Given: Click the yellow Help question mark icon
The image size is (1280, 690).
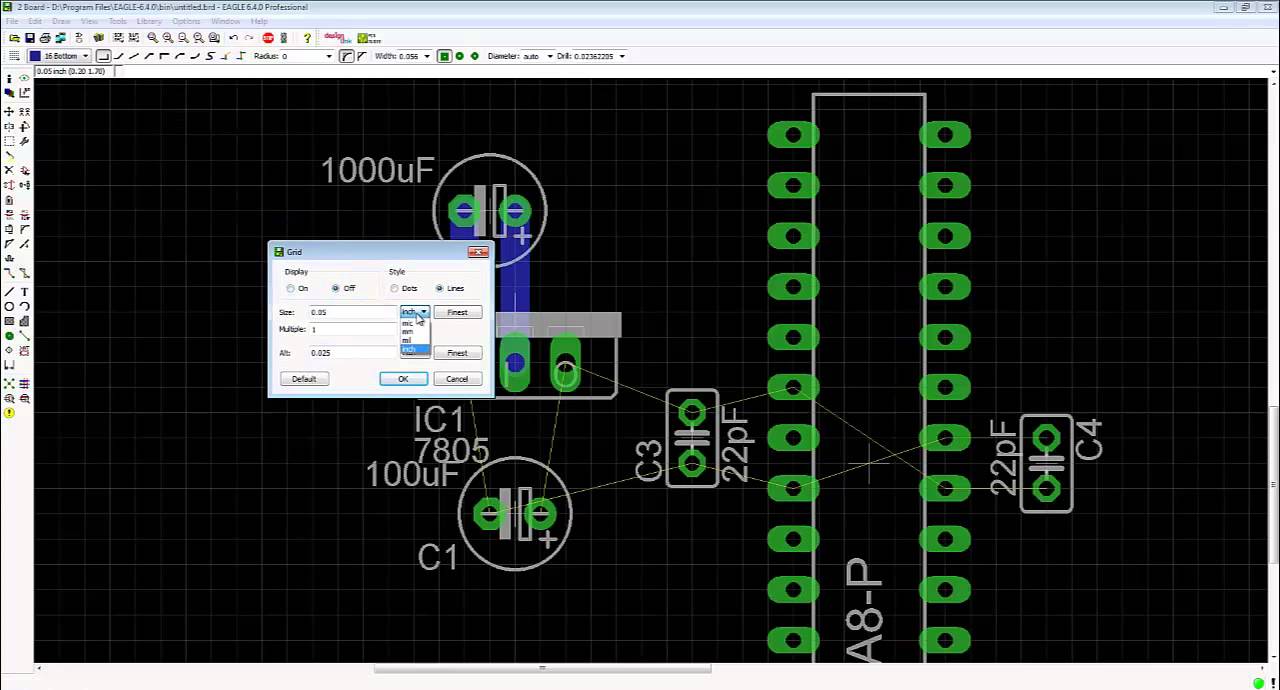Looking at the screenshot, I should pos(307,38).
